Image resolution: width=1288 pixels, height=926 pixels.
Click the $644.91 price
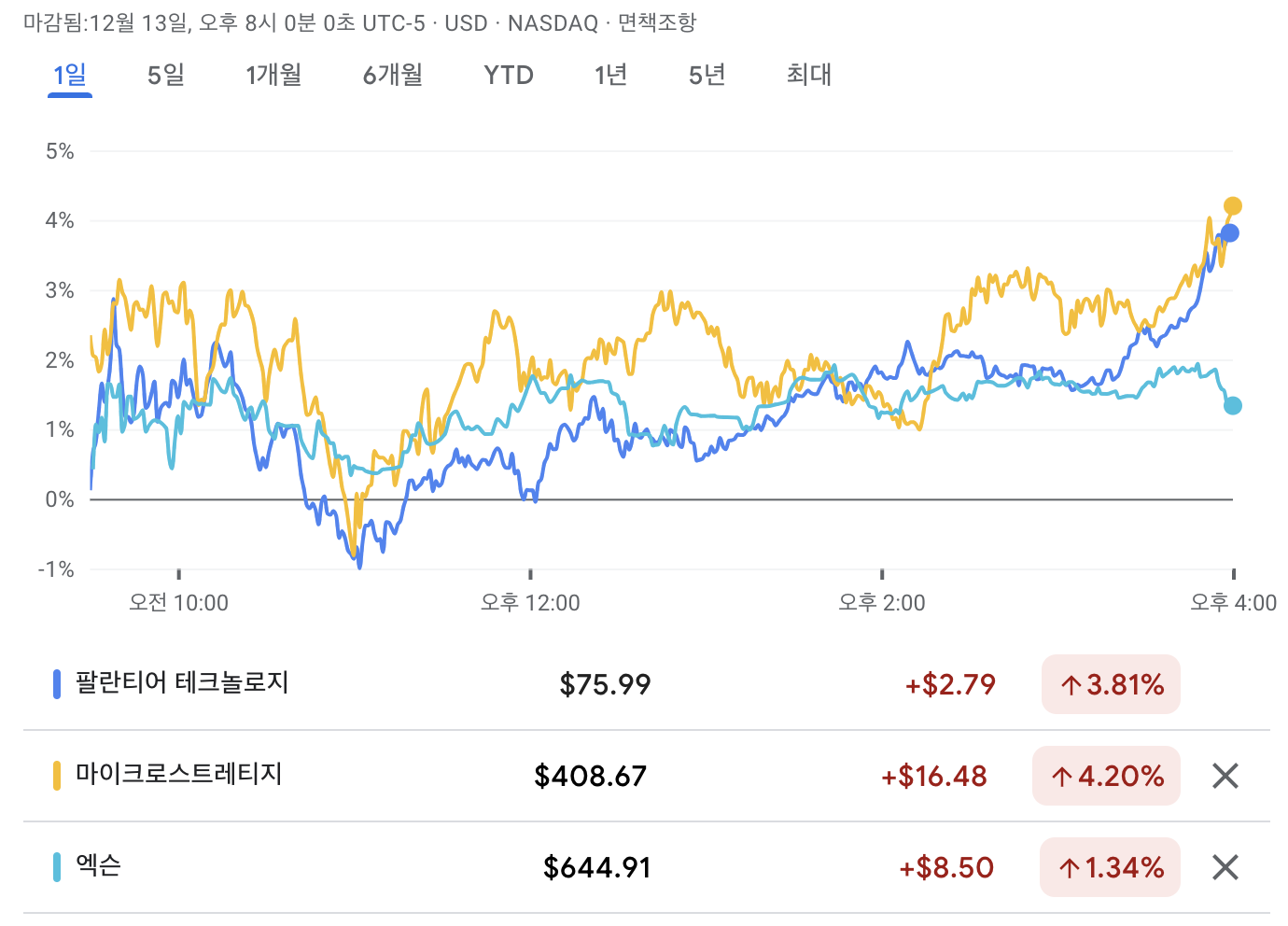click(597, 867)
